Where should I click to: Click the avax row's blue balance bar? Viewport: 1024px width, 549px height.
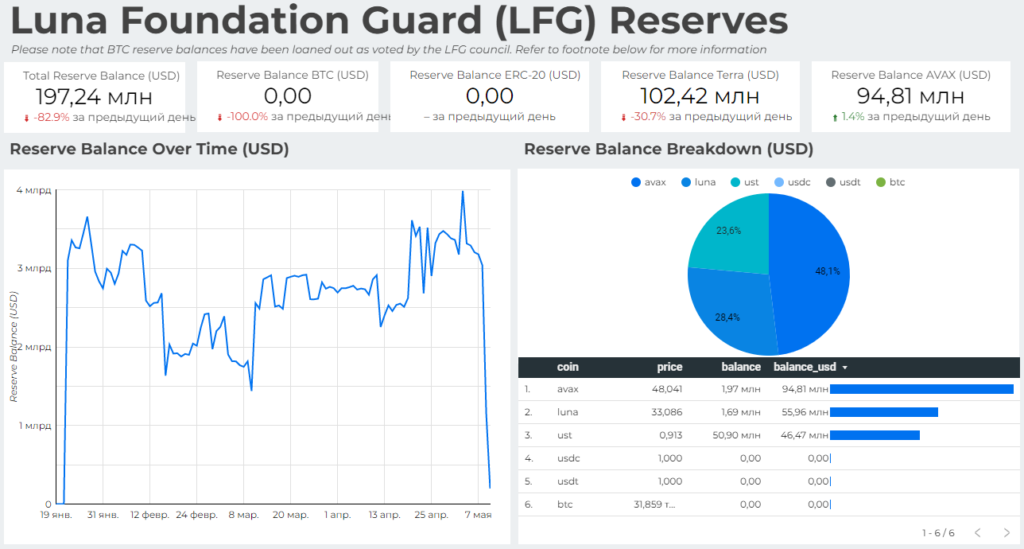[x=921, y=389]
